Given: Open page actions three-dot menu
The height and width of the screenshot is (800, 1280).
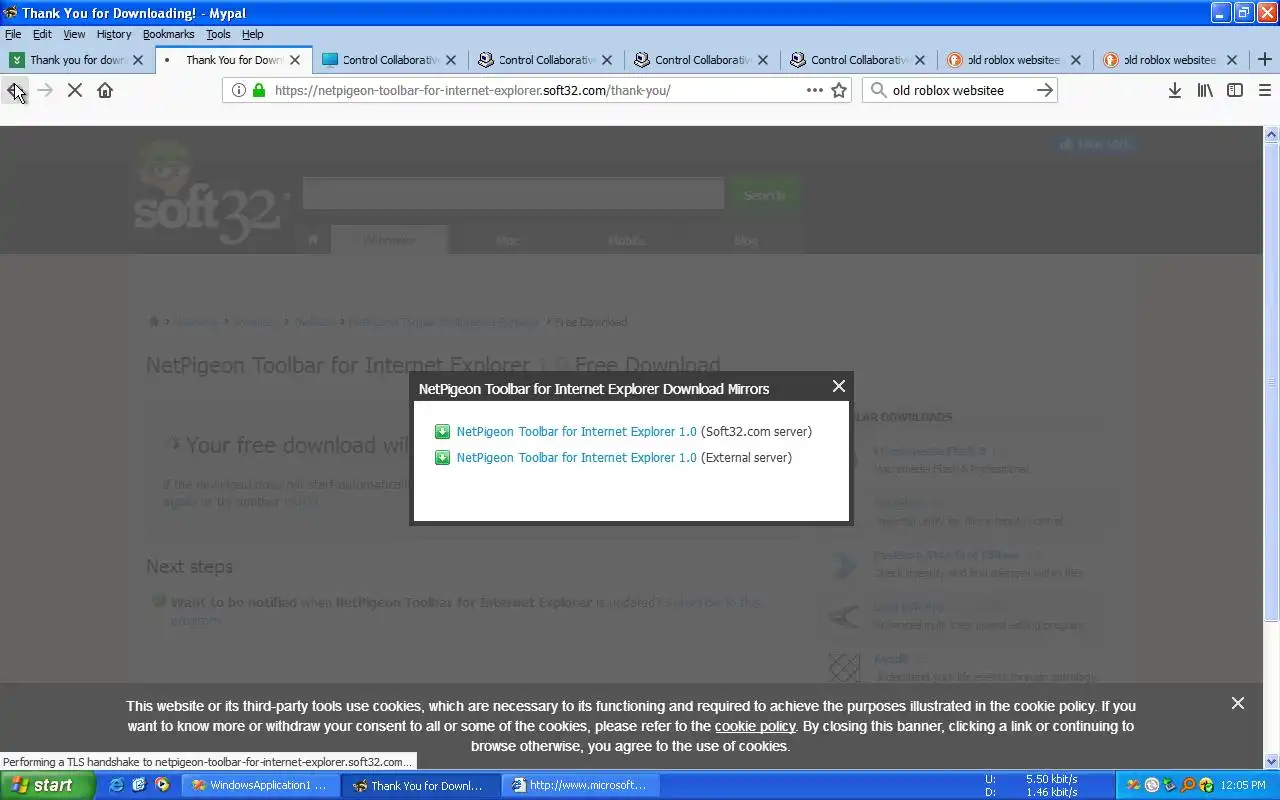Looking at the screenshot, I should 815,90.
